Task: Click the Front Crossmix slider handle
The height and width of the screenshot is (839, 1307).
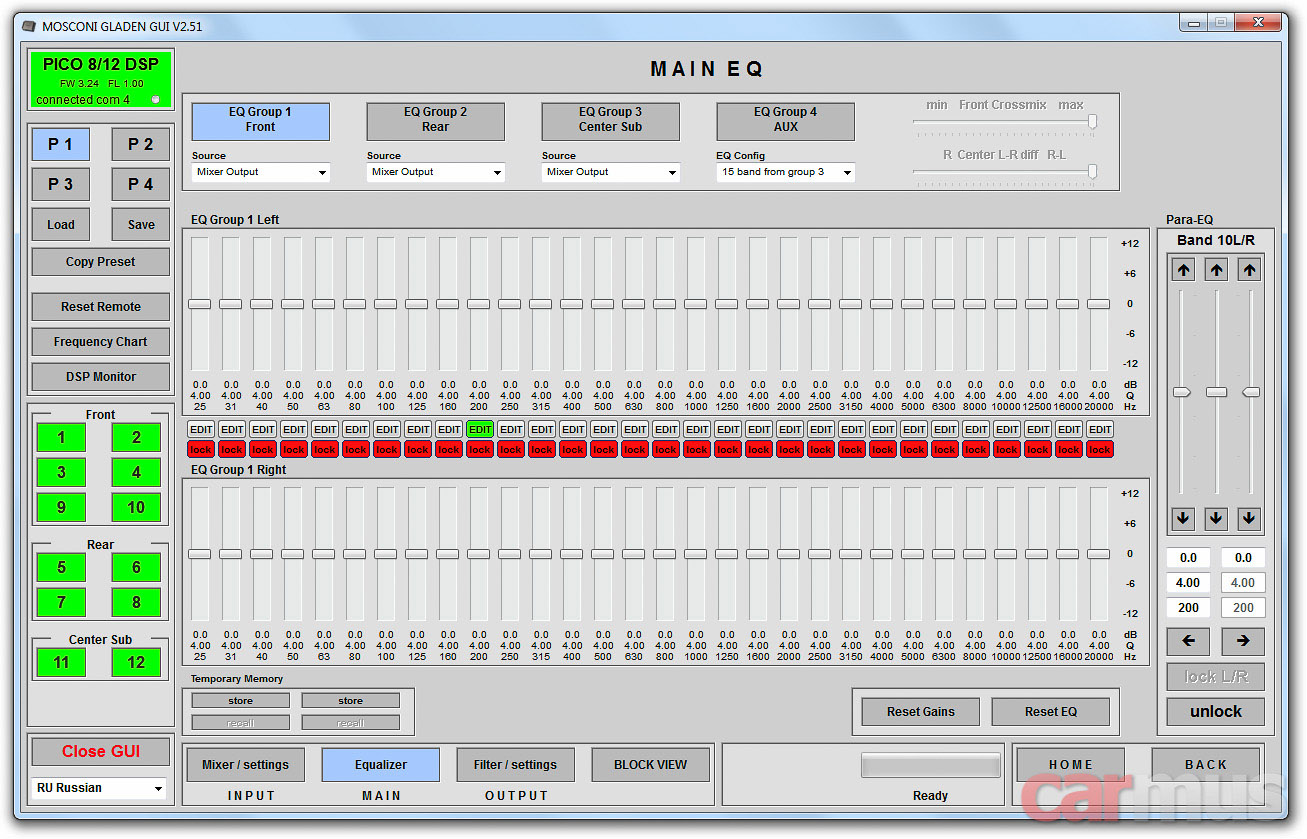Action: coord(1093,122)
